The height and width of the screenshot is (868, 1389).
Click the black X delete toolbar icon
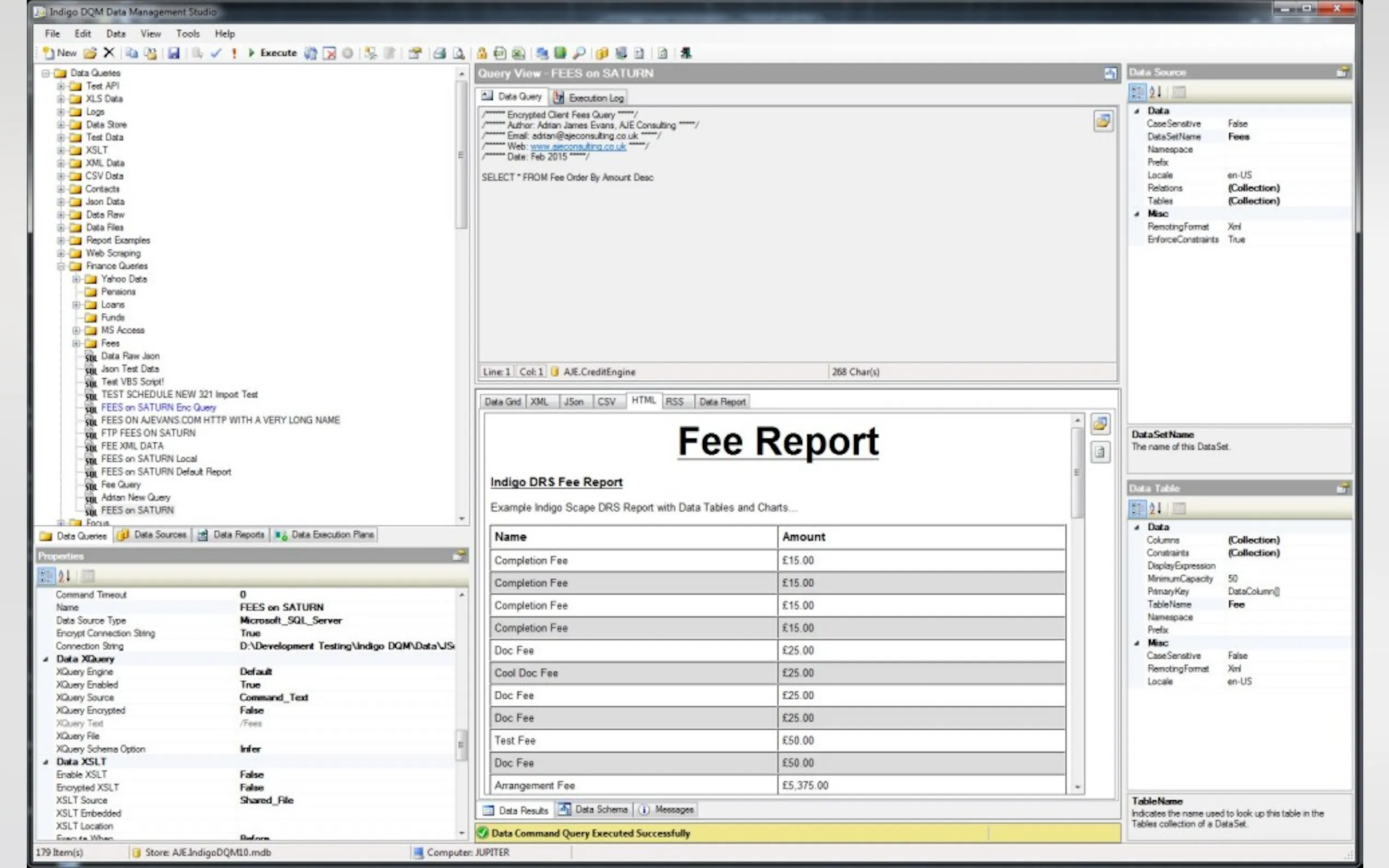[108, 53]
